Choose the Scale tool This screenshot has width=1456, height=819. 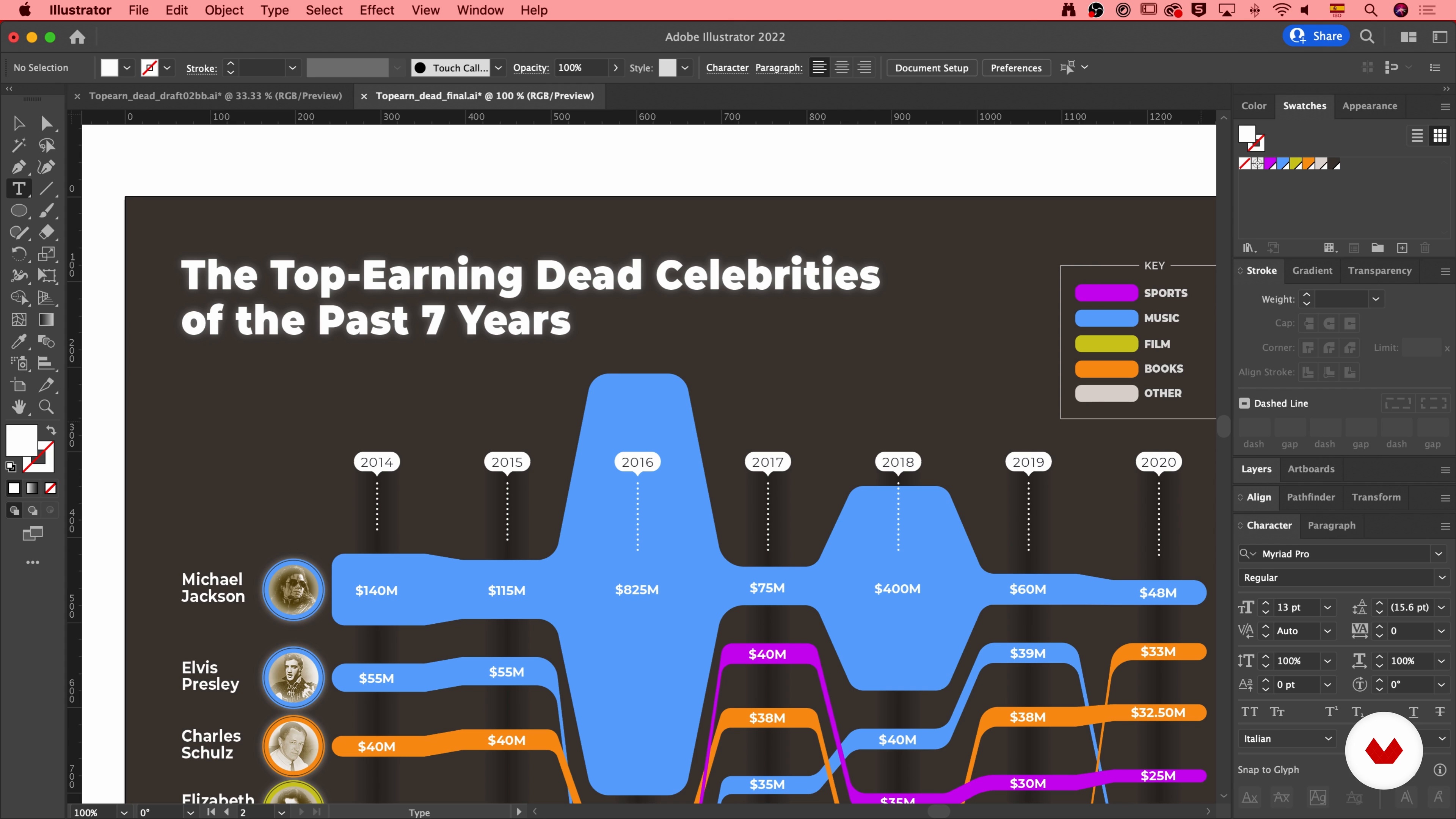click(46, 254)
